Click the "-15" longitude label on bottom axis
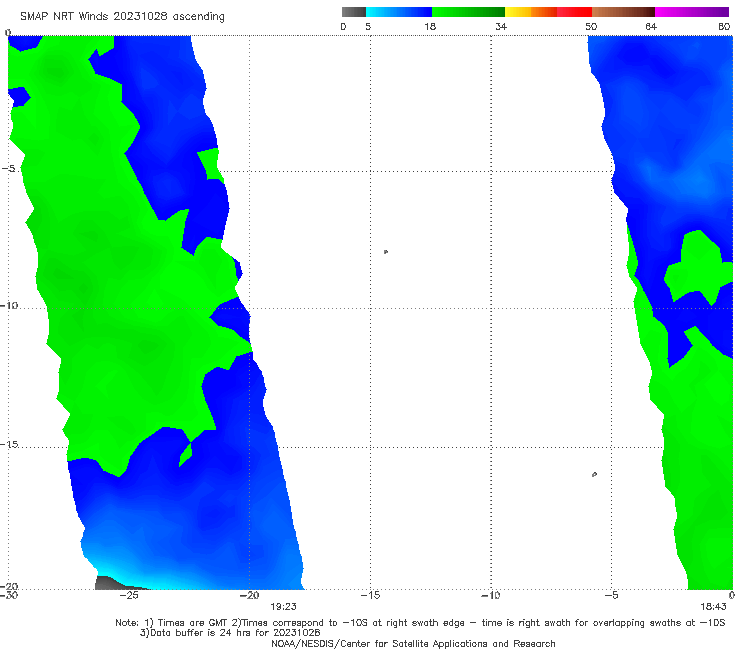Image resolution: width=740 pixels, height=650 pixels. coord(370,595)
